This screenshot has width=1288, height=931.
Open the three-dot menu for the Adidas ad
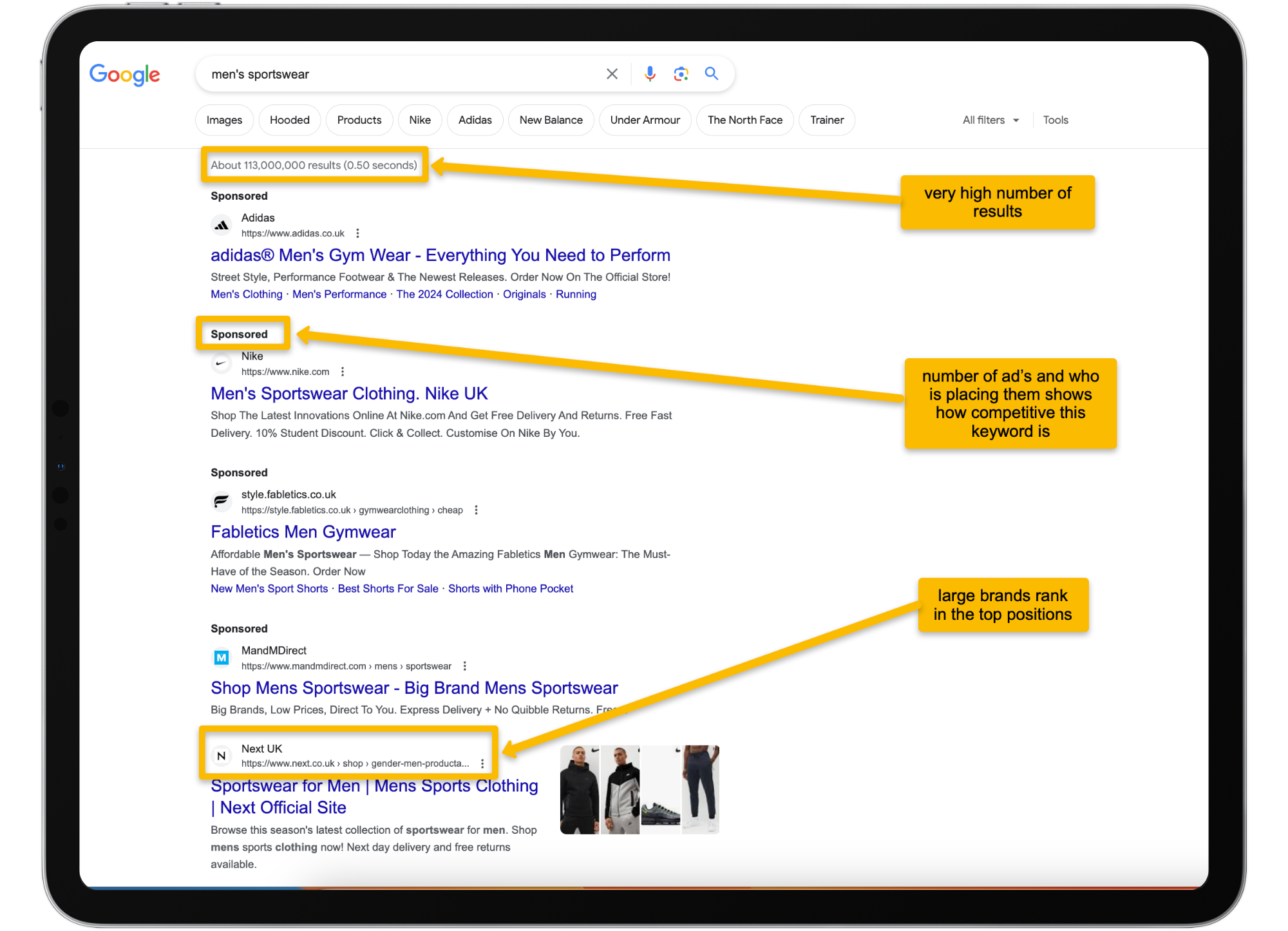(357, 233)
